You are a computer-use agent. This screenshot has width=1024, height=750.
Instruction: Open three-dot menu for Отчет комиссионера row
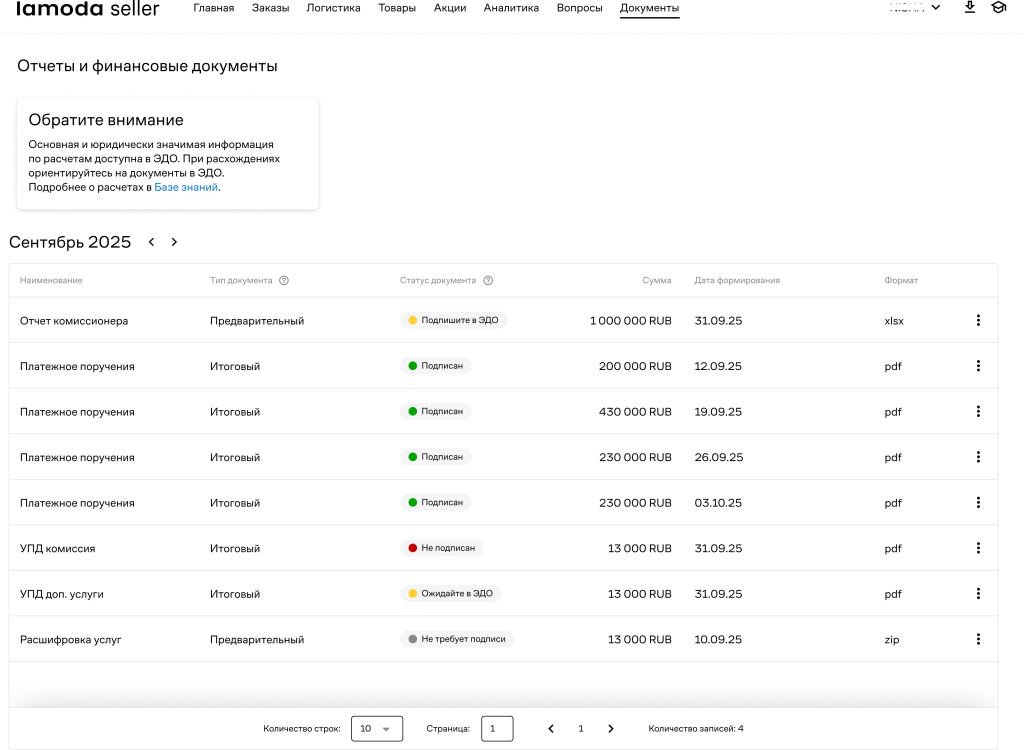[x=978, y=321]
